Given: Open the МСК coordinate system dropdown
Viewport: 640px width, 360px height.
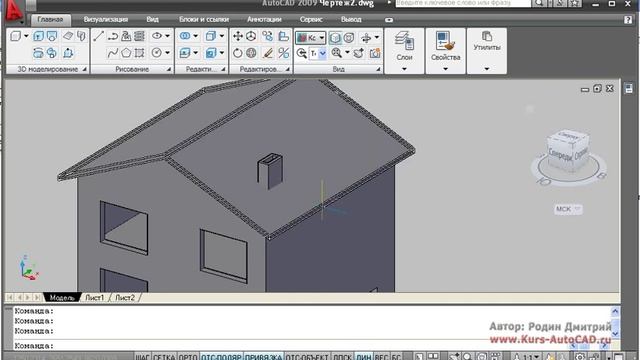Looking at the screenshot, I should (x=568, y=209).
